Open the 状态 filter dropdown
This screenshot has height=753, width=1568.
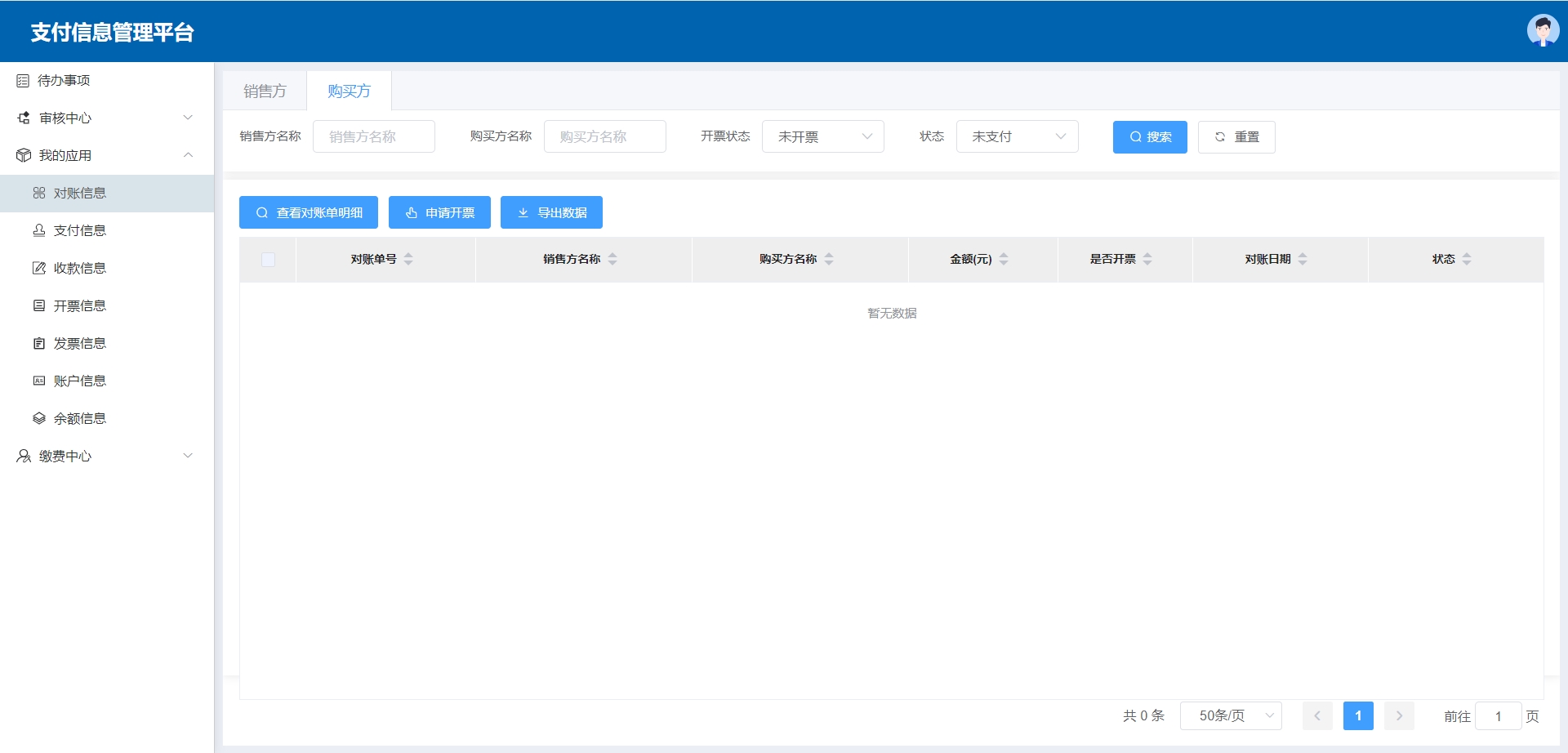point(1017,136)
